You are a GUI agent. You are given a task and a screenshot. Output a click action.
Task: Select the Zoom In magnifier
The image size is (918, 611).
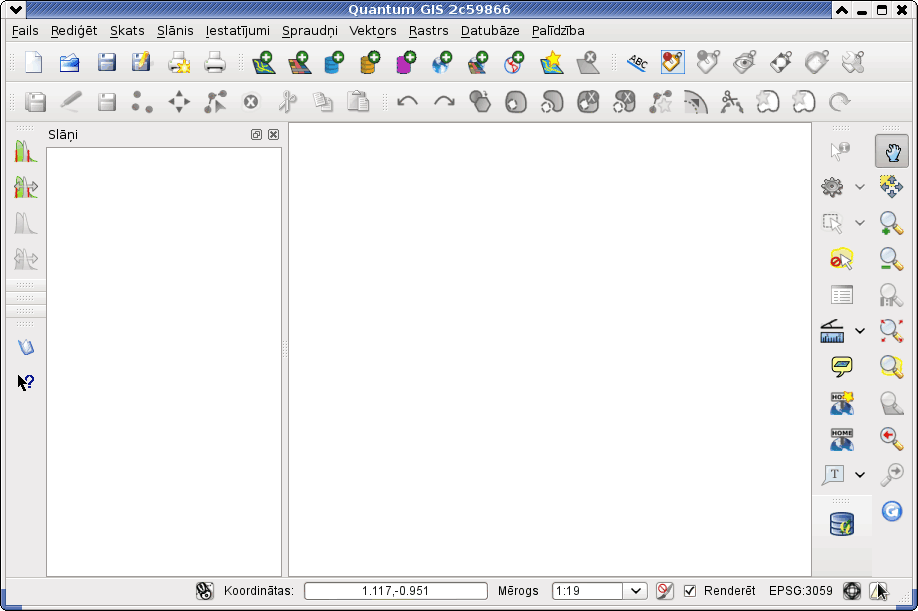[x=890, y=224]
